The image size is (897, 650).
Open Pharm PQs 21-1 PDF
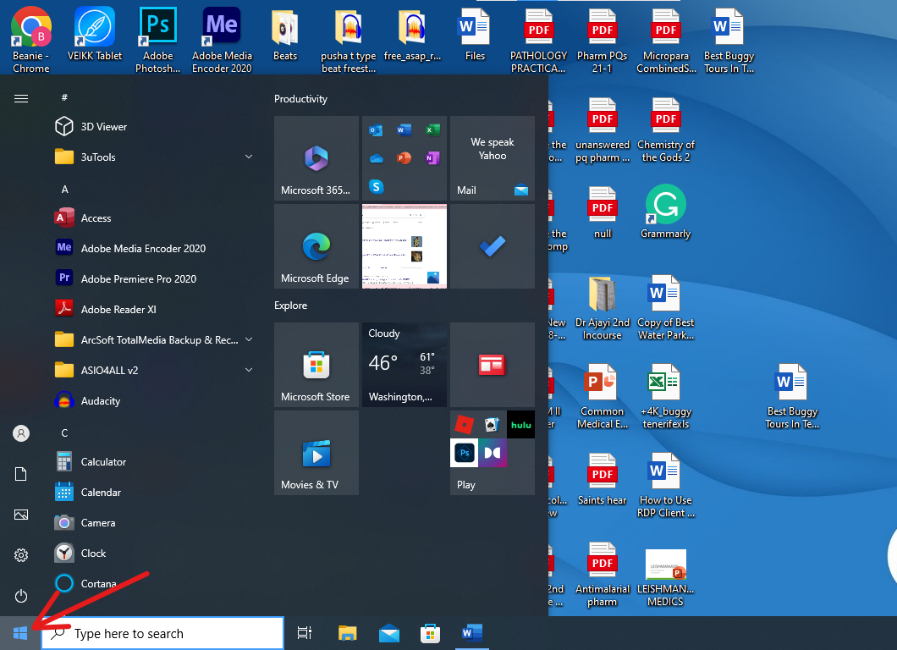tap(602, 40)
